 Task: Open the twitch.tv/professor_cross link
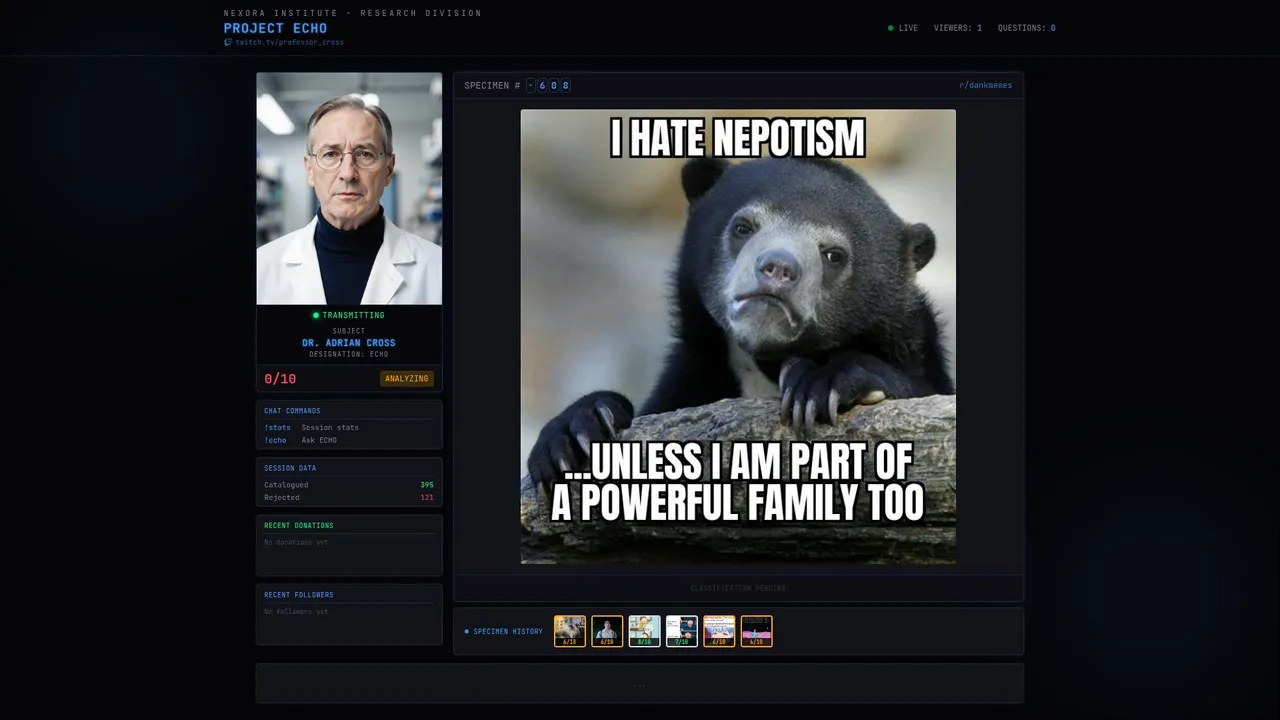tap(289, 43)
